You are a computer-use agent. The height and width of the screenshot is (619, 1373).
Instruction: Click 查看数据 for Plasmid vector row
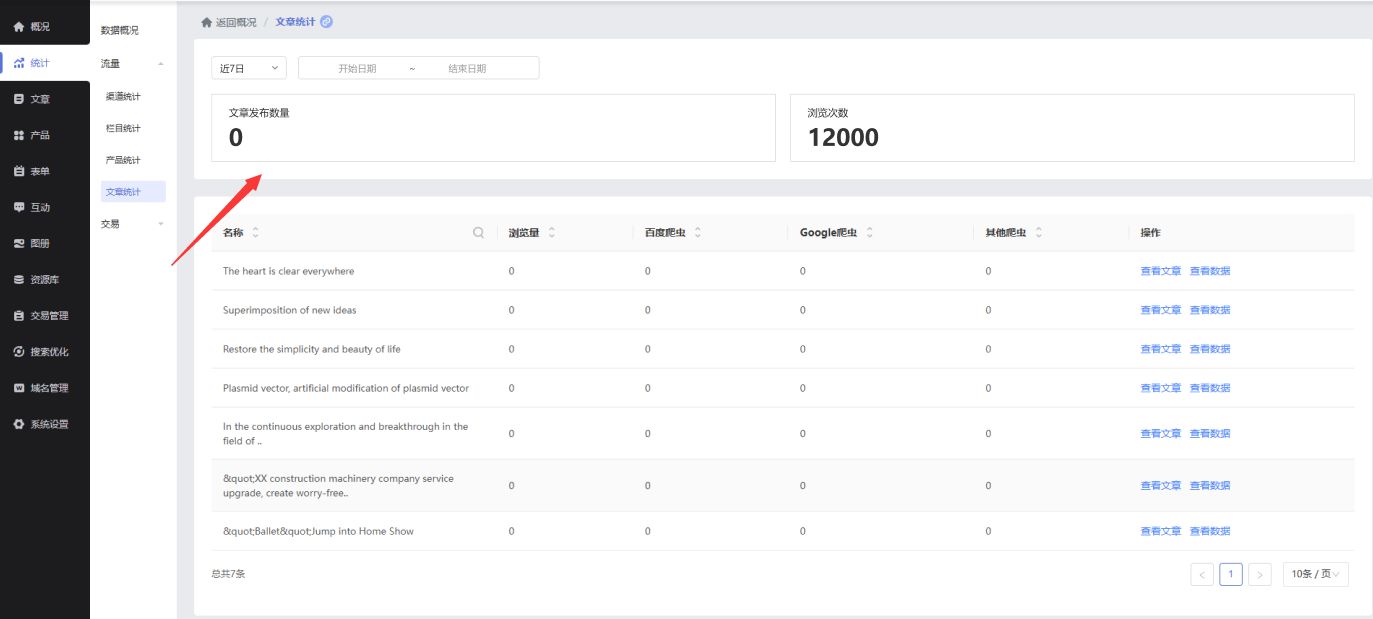pyautogui.click(x=1210, y=388)
